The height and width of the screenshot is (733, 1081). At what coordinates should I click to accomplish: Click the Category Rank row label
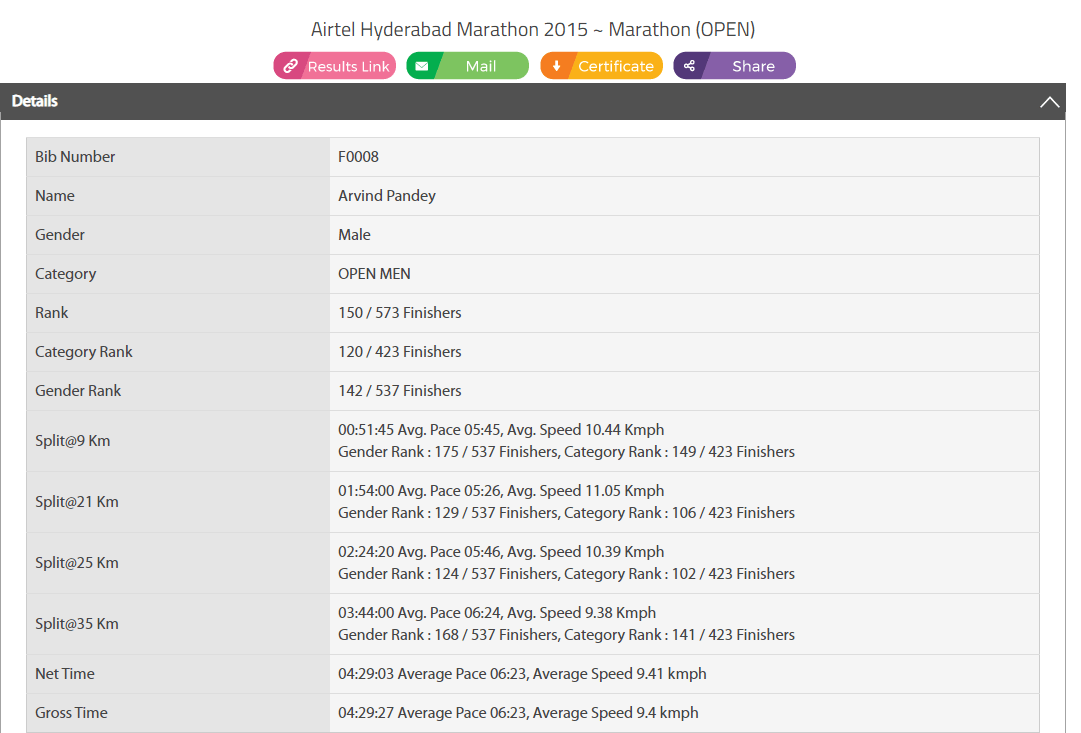pyautogui.click(x=83, y=352)
